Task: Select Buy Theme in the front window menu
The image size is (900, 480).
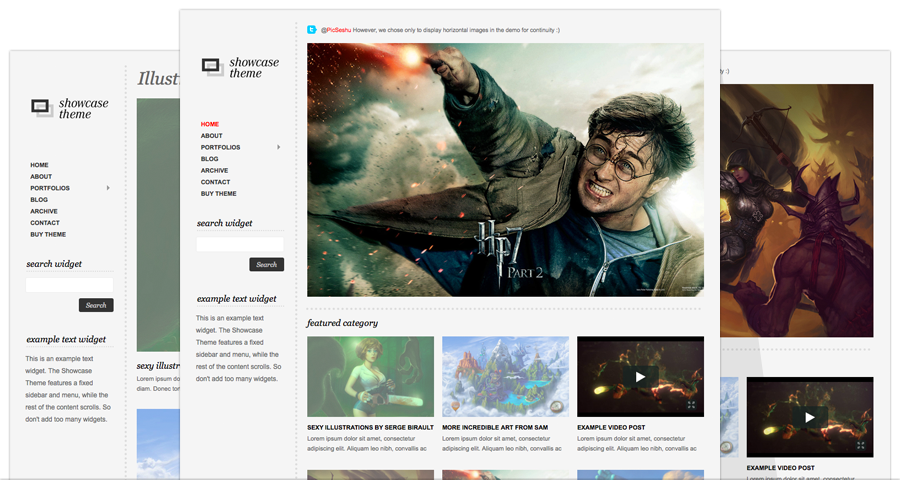Action: coord(218,193)
